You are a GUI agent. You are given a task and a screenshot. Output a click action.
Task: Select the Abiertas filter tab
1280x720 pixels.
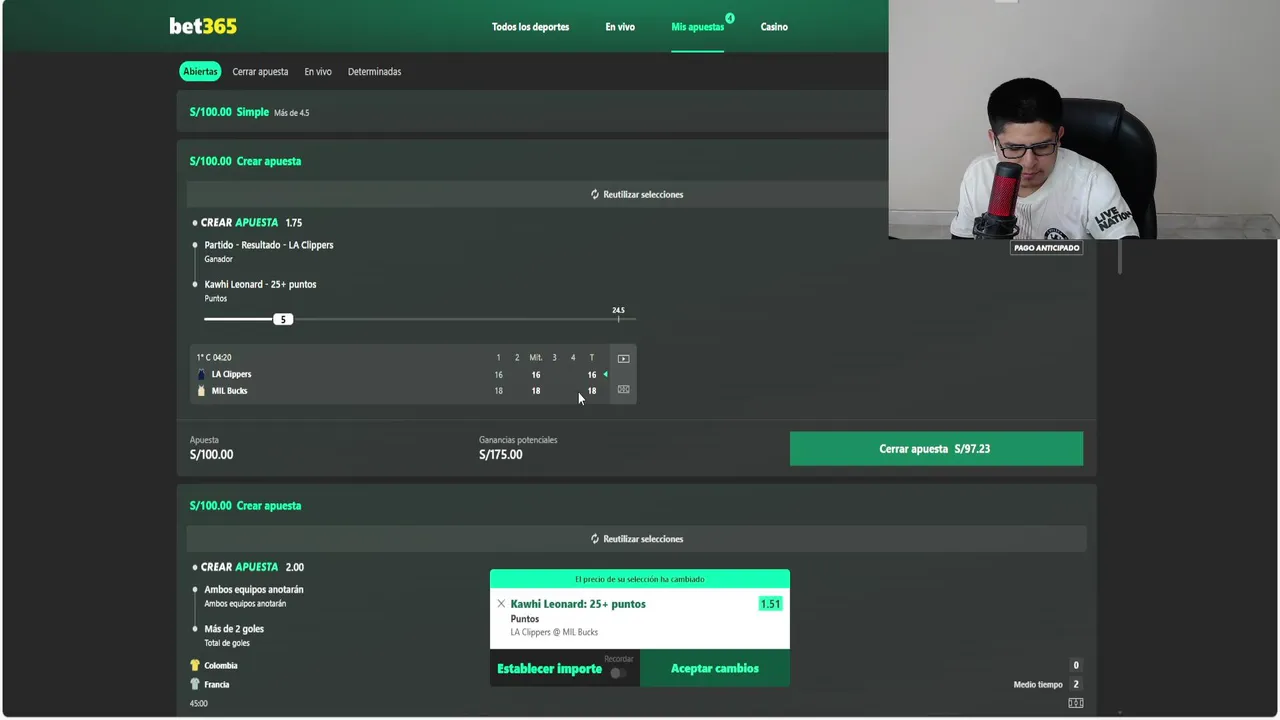click(200, 72)
